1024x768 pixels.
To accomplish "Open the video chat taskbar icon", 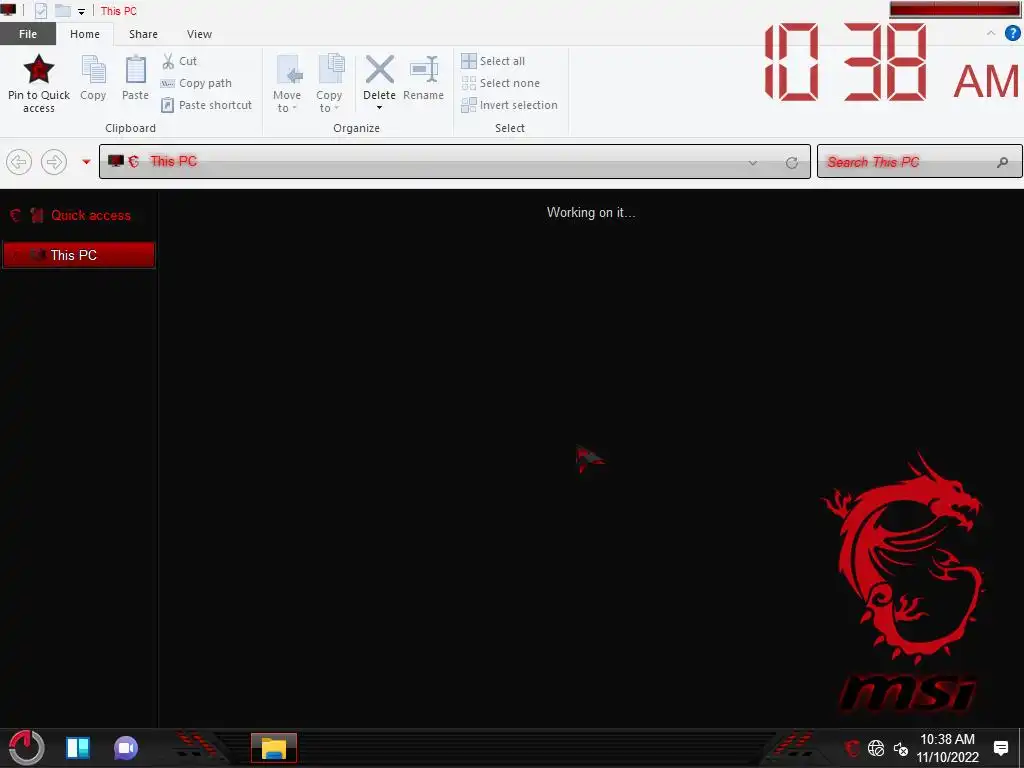I will [125, 748].
